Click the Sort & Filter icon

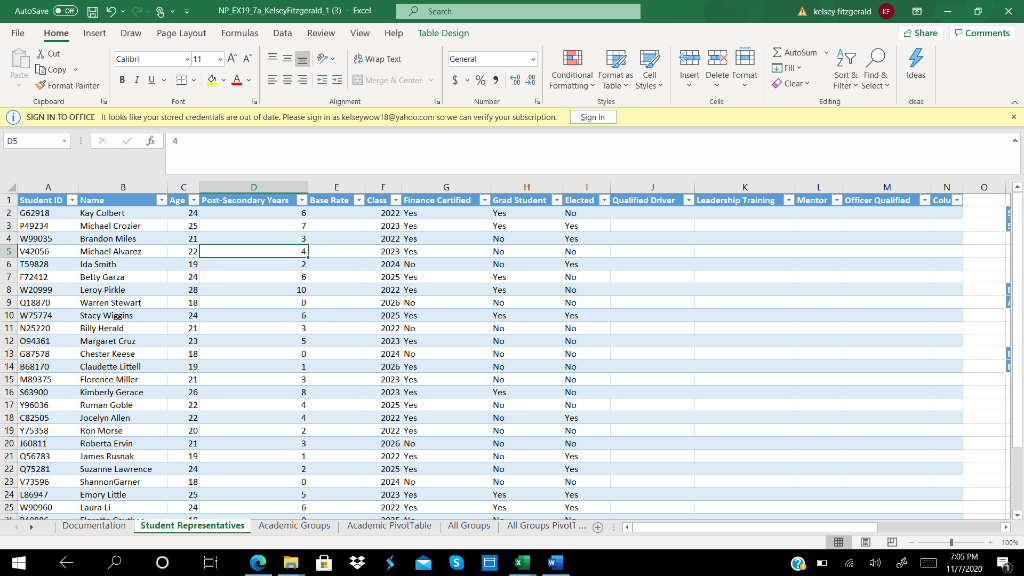pos(845,60)
